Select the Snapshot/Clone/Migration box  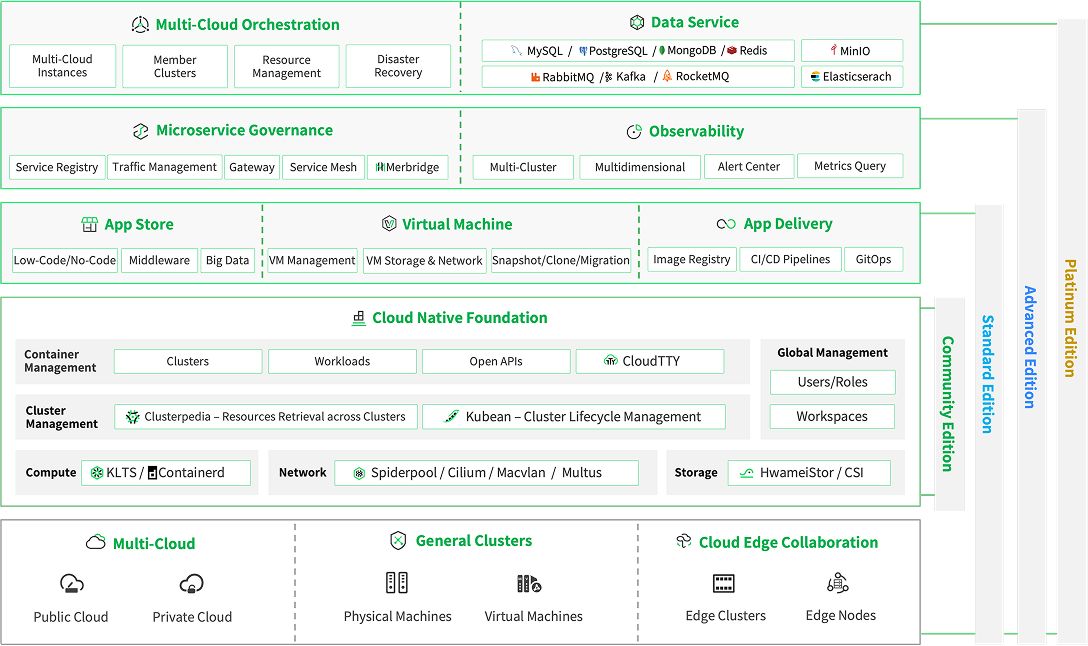[561, 260]
